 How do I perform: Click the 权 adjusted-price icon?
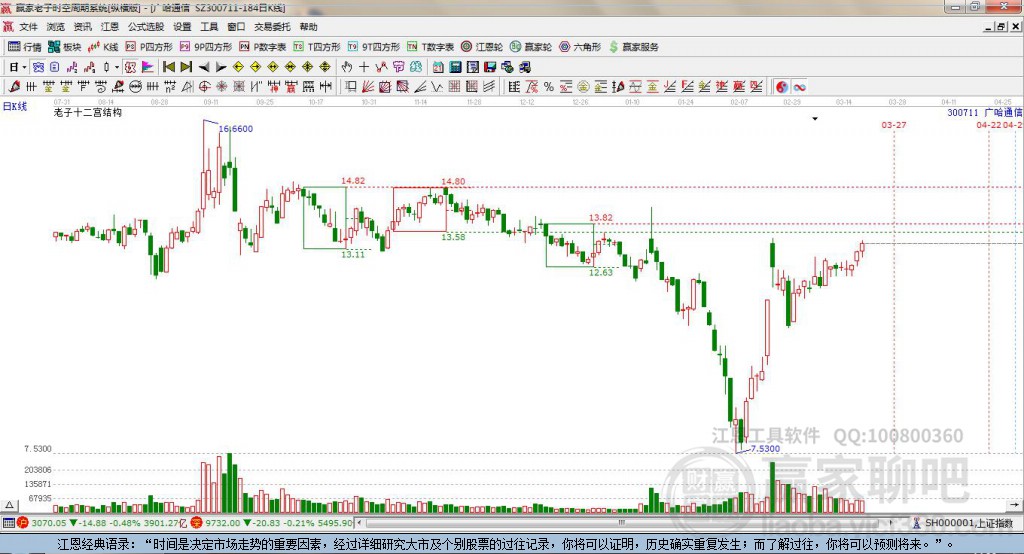tap(130, 67)
